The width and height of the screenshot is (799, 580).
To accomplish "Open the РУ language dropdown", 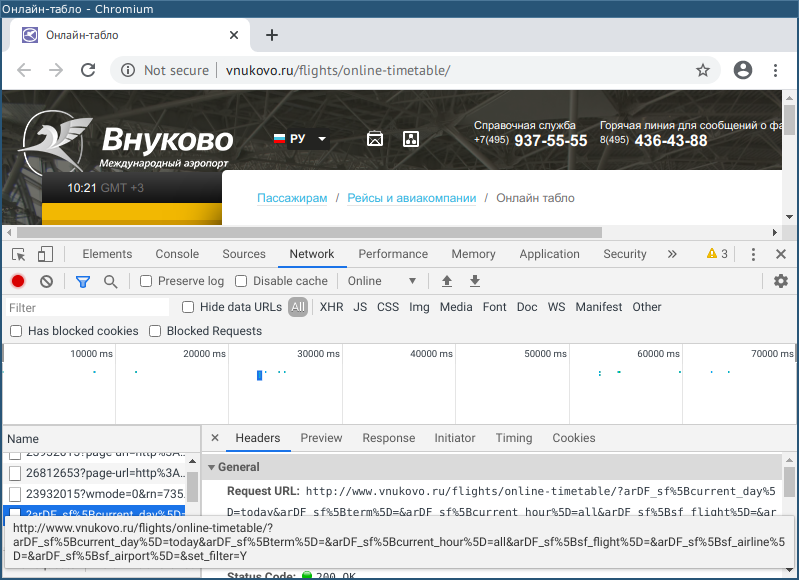I will click(x=300, y=139).
